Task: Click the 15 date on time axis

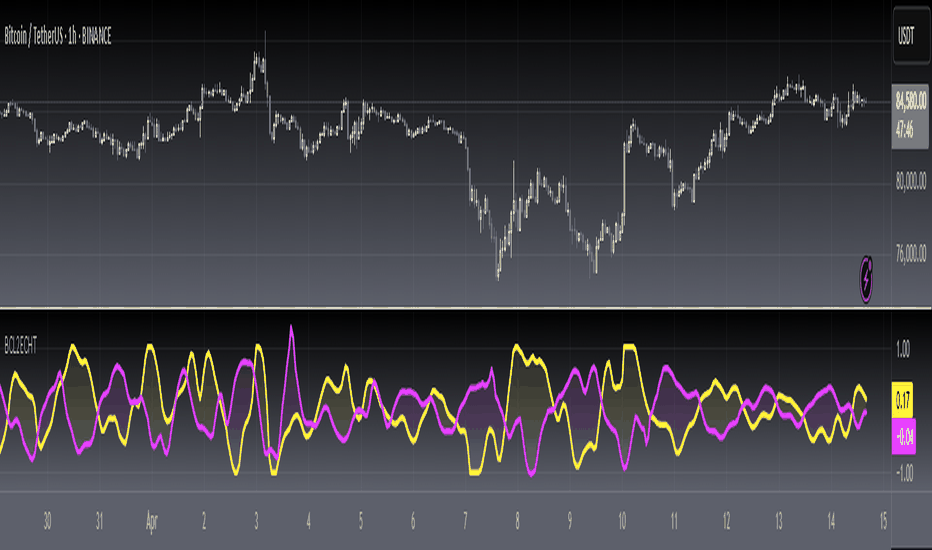Action: click(883, 521)
